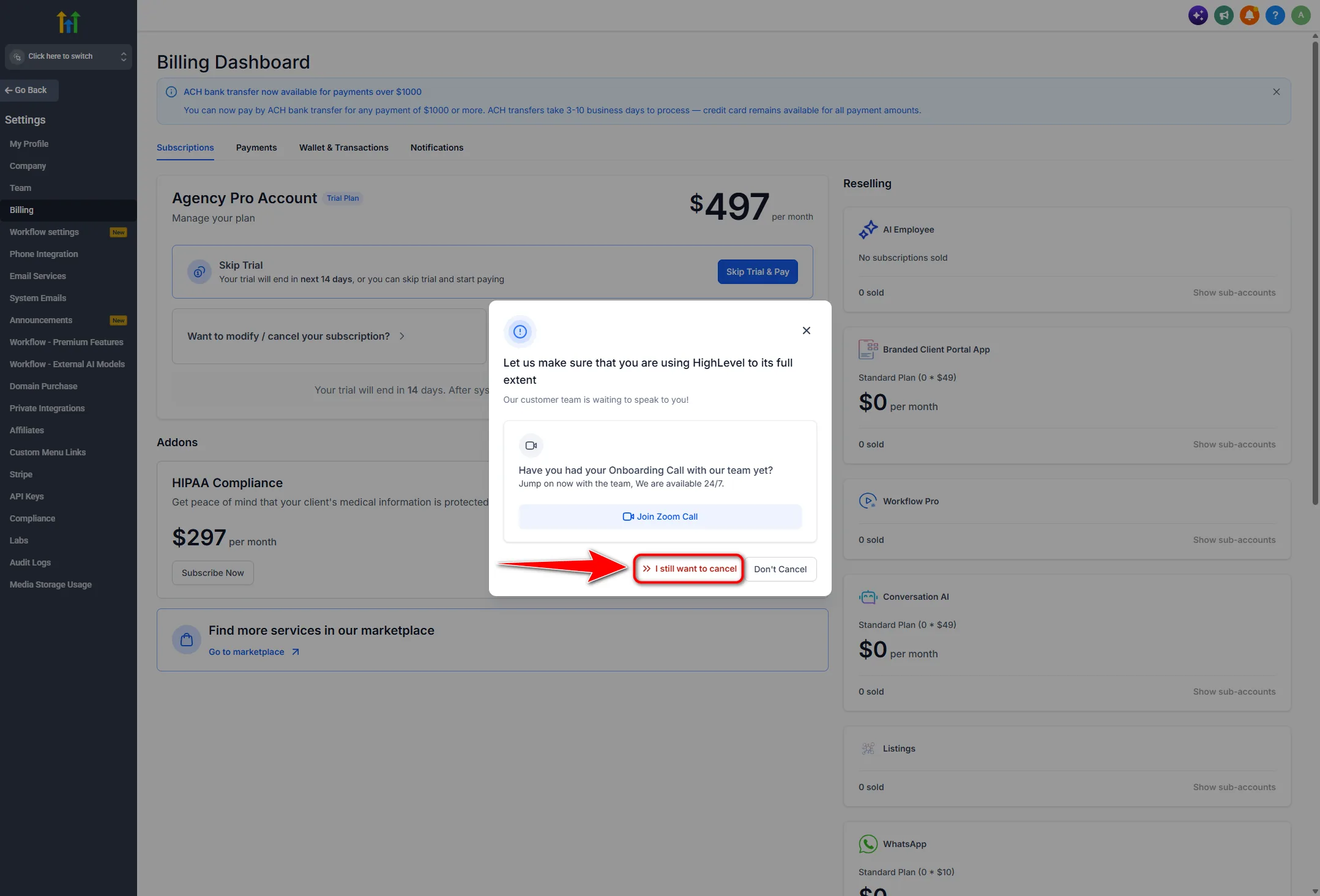1320x896 pixels.
Task: Click the Don't Cancel button
Action: click(x=780, y=569)
